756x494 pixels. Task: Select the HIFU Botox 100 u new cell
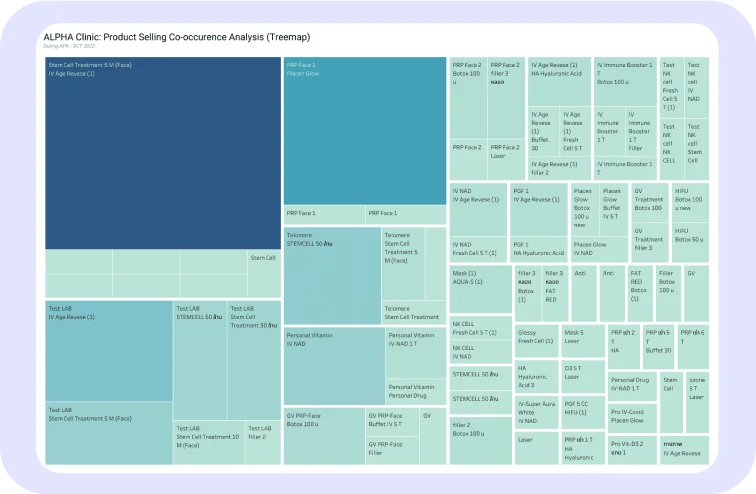[x=690, y=202]
